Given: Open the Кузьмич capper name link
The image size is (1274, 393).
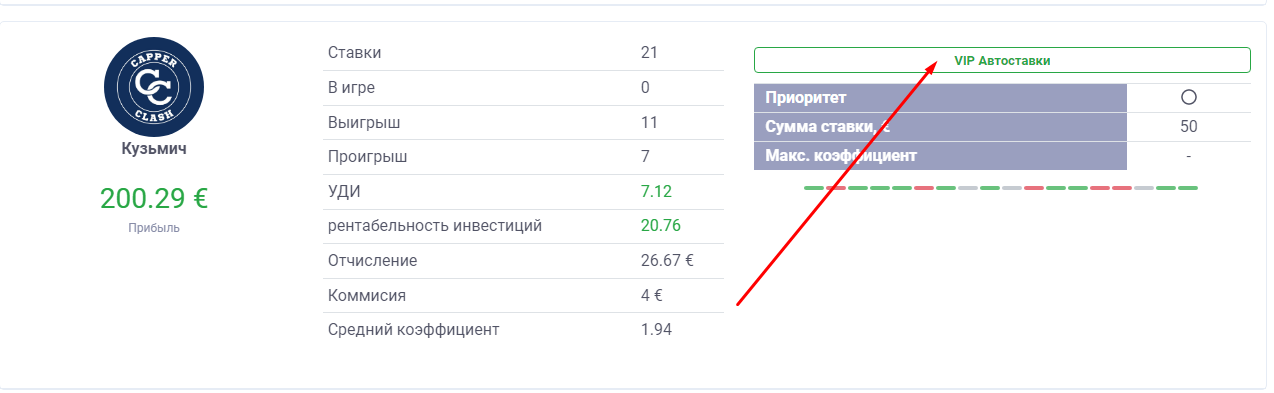Looking at the screenshot, I should (153, 149).
